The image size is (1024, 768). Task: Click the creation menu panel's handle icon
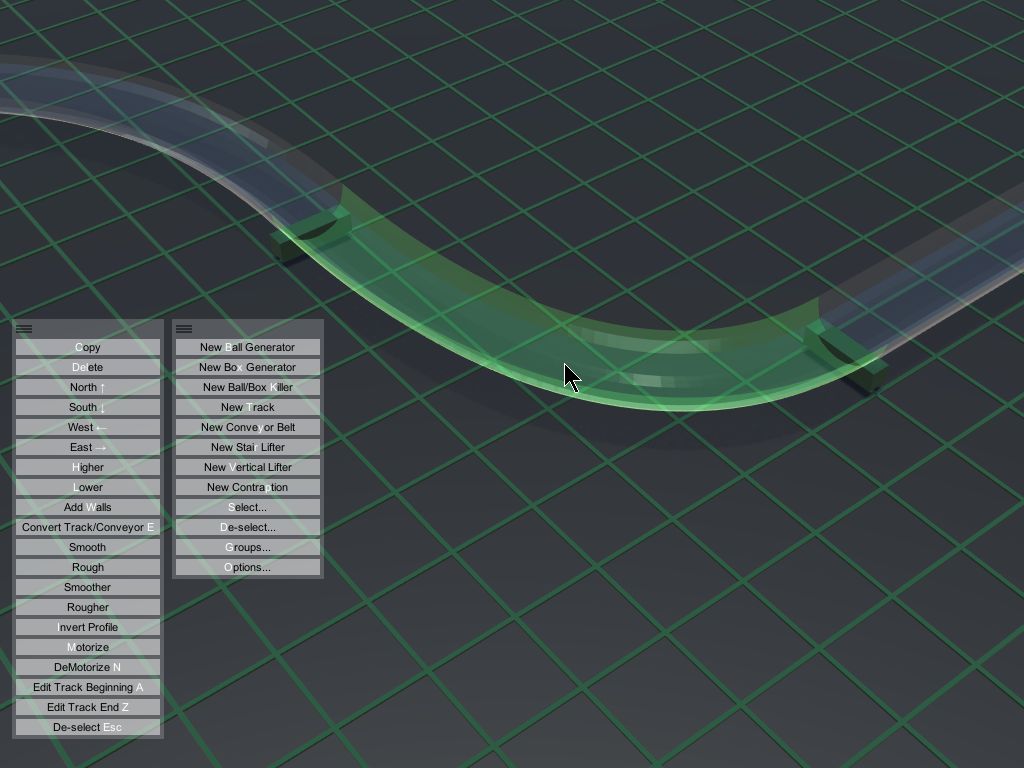tap(184, 329)
